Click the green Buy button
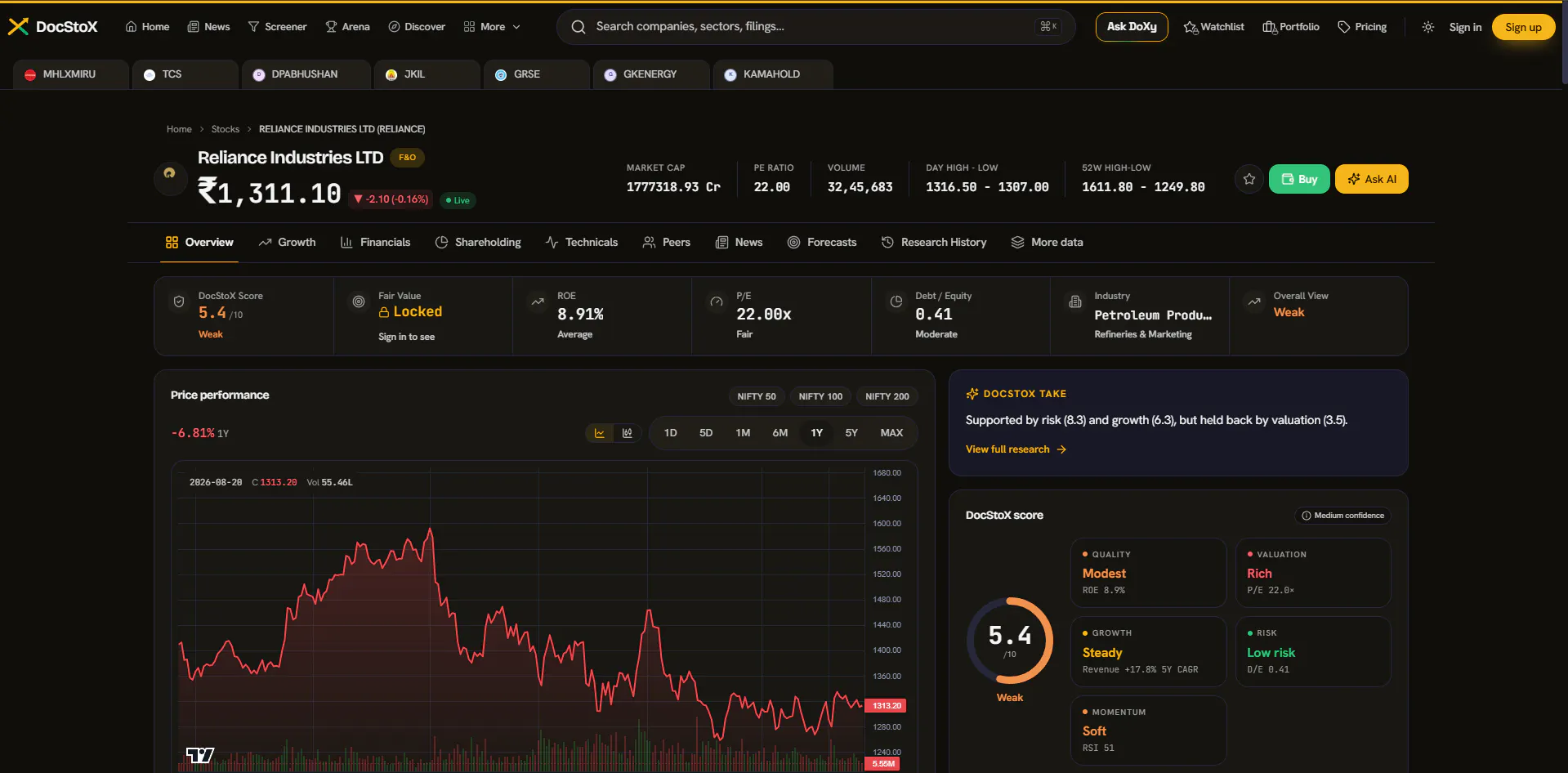The width and height of the screenshot is (1568, 773). pos(1299,179)
